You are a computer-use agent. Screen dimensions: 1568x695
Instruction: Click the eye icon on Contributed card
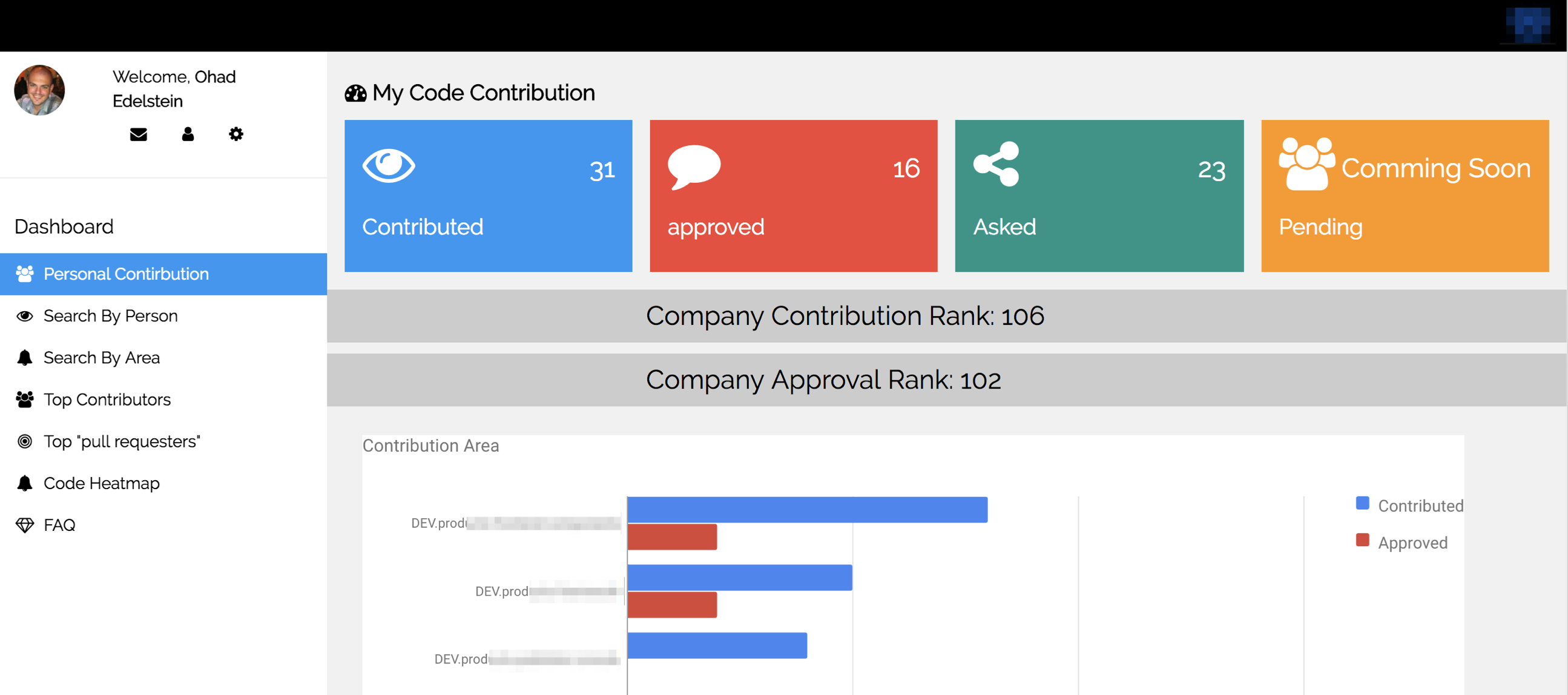pos(388,165)
